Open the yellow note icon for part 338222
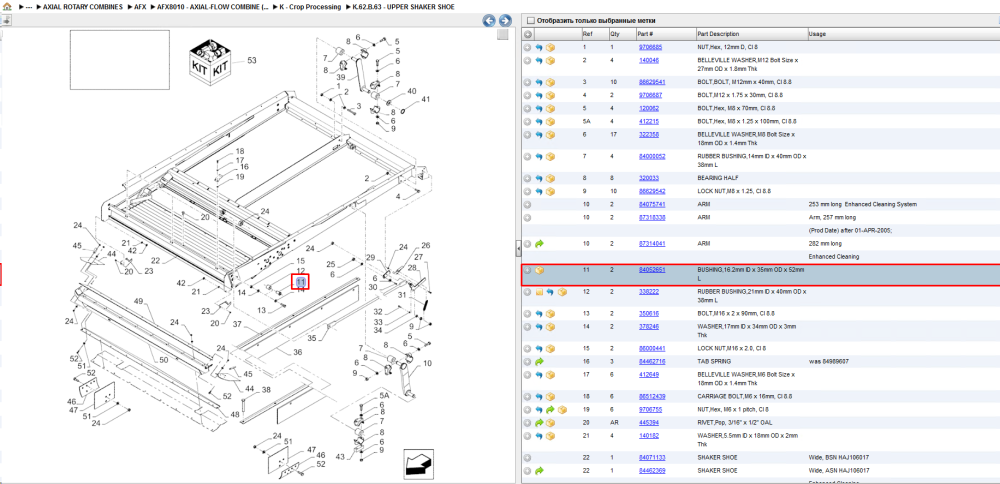This screenshot has width=1000, height=484. (x=539, y=292)
